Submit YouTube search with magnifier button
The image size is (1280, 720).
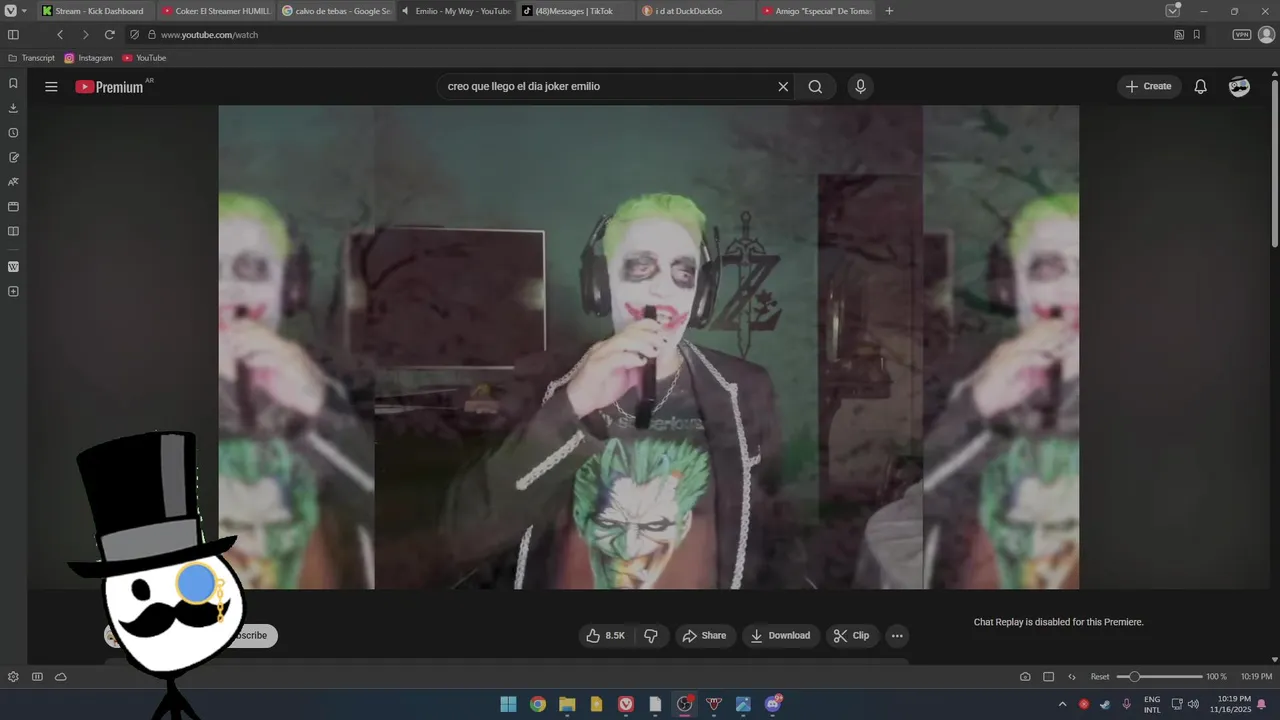[815, 86]
